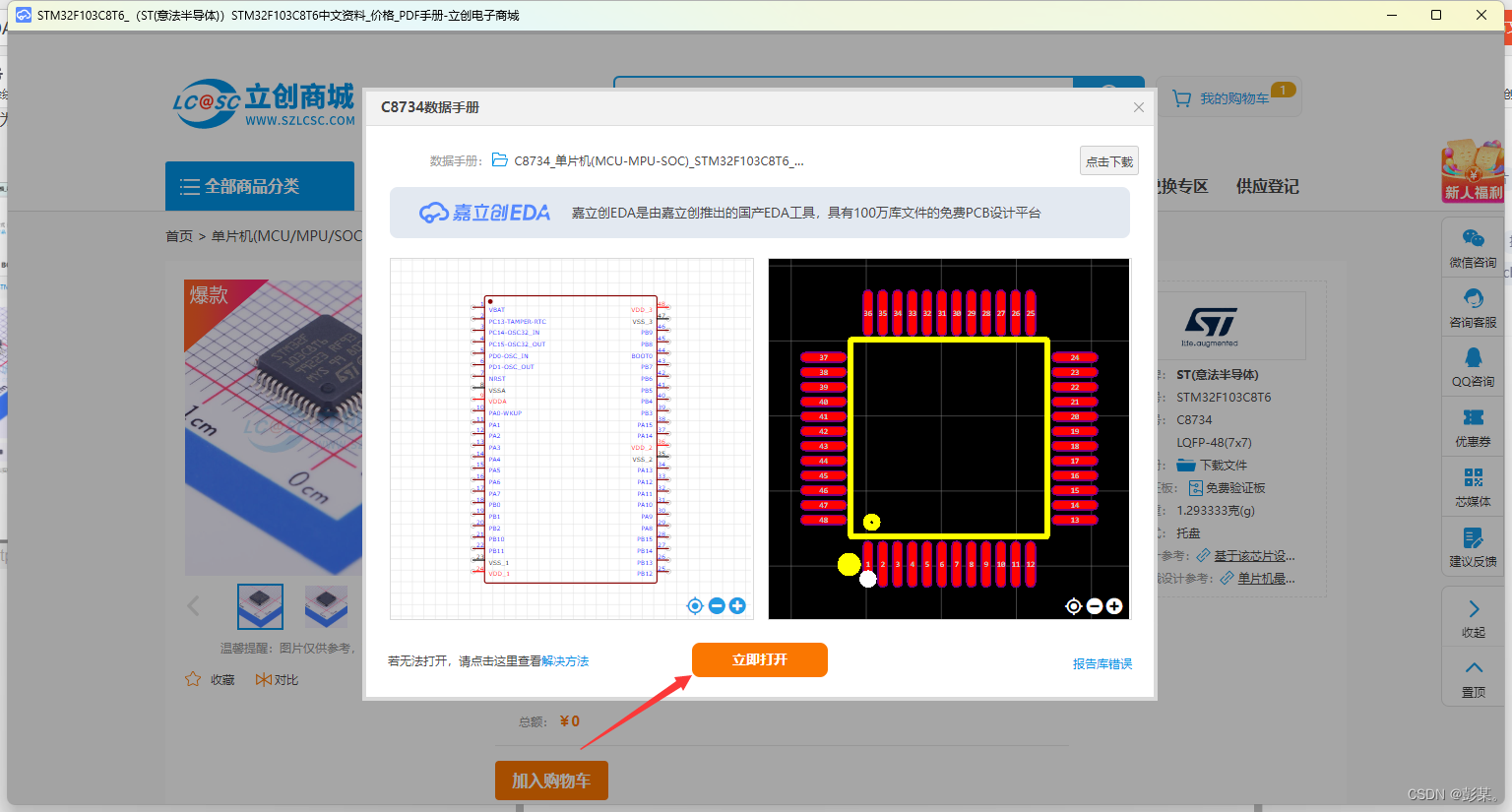
Task: Zoom in the PCB footprint preview
Action: [1114, 606]
